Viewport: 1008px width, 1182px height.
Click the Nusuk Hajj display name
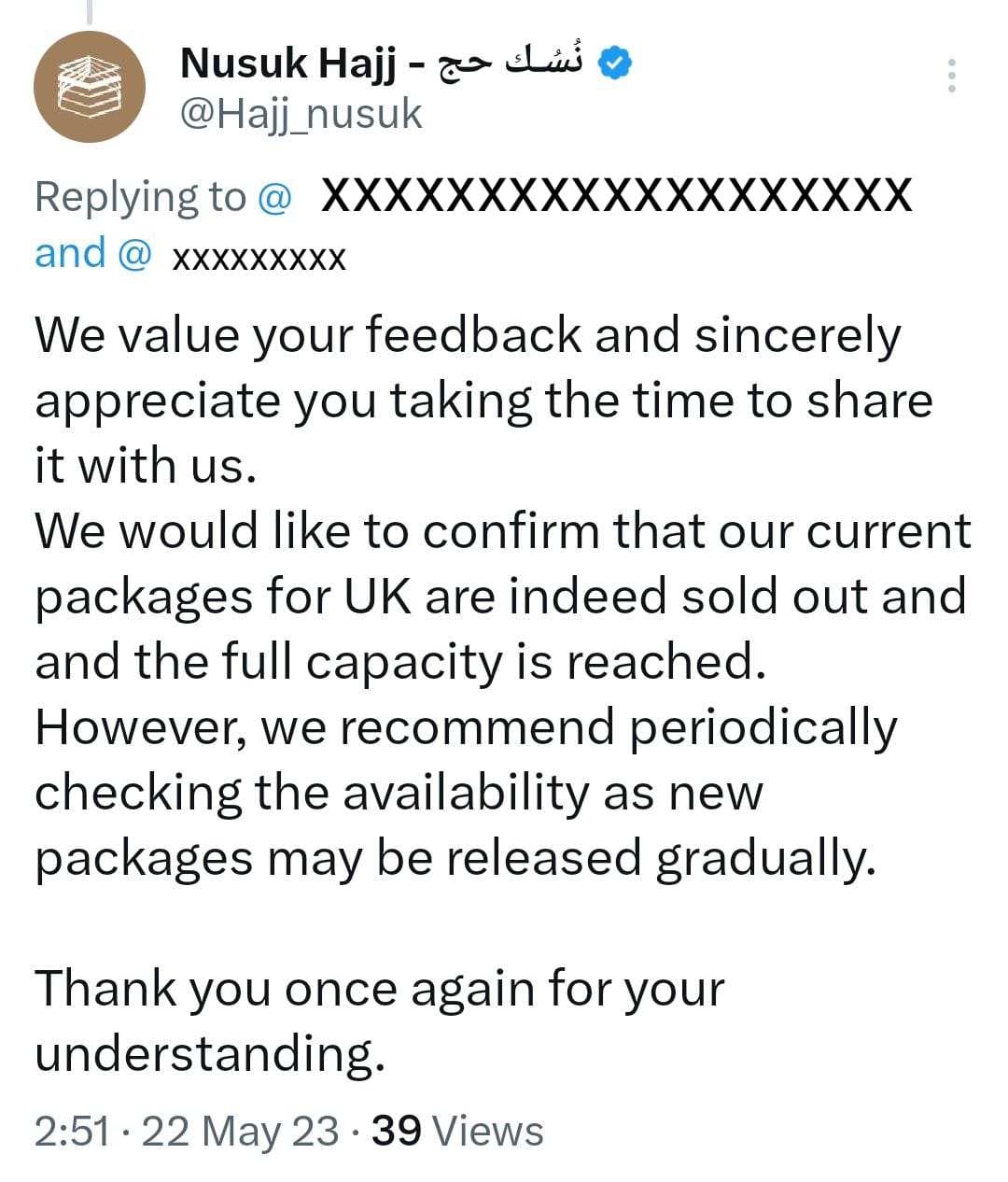coord(287,63)
